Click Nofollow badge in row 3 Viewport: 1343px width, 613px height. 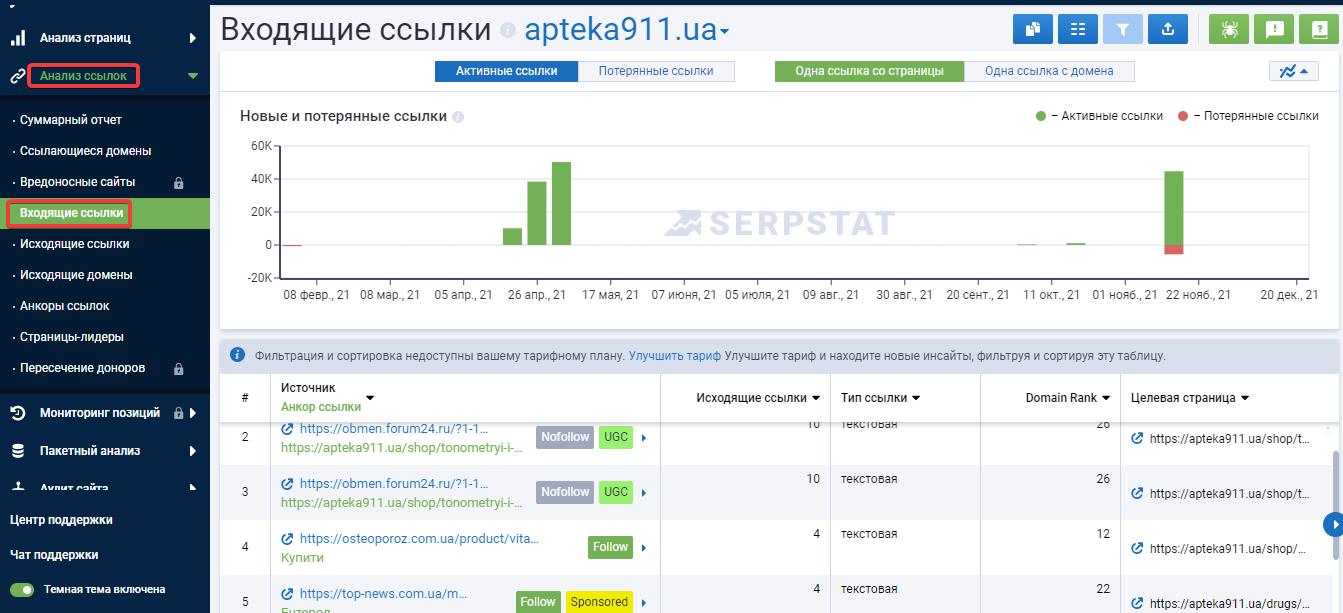565,492
